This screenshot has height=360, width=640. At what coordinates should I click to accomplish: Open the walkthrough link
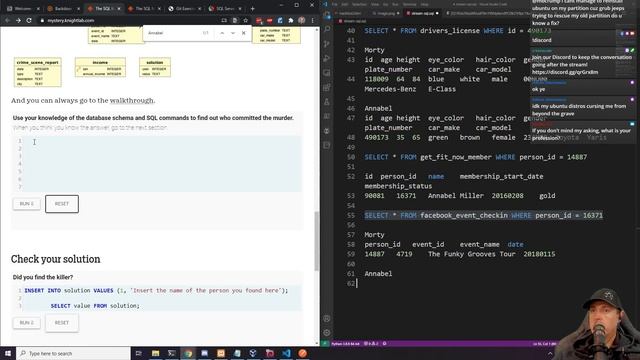click(x=131, y=100)
